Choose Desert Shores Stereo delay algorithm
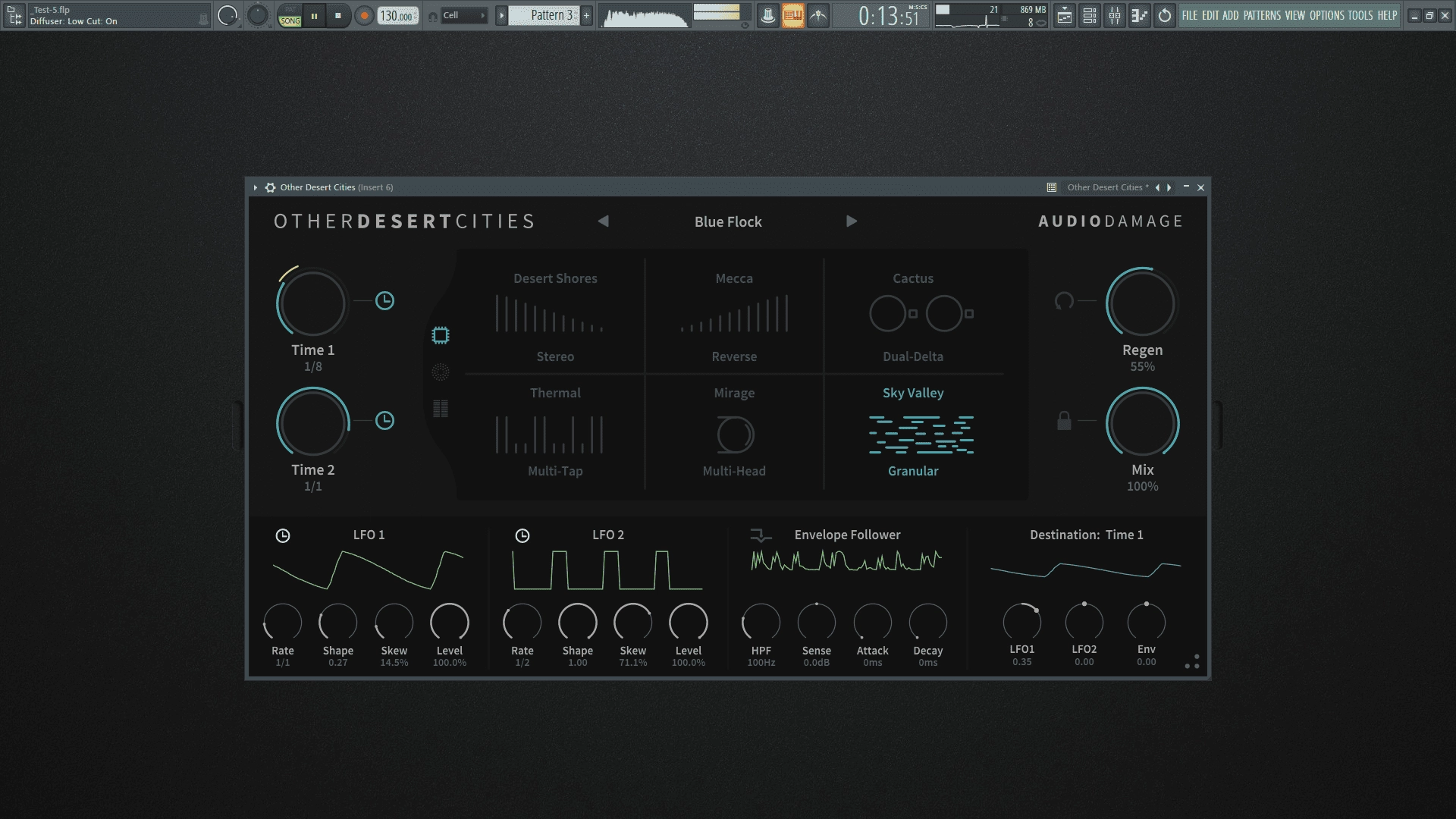This screenshot has height=819, width=1456. coord(555,317)
